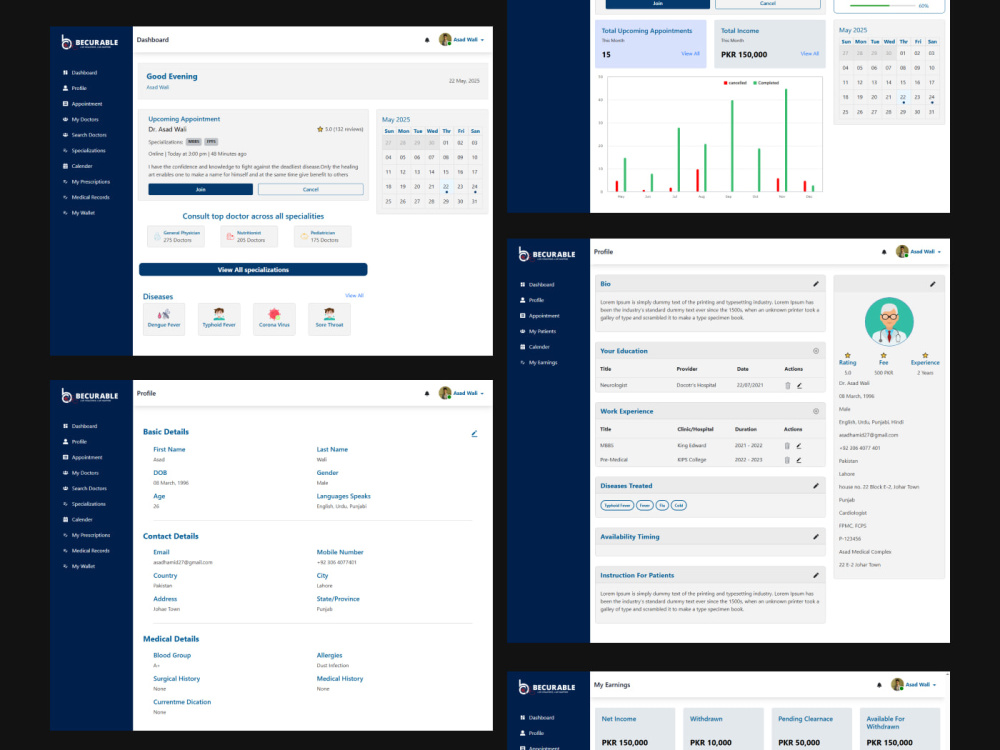Click the add icon beside Your Education
The width and height of the screenshot is (1000, 750).
[x=816, y=351]
